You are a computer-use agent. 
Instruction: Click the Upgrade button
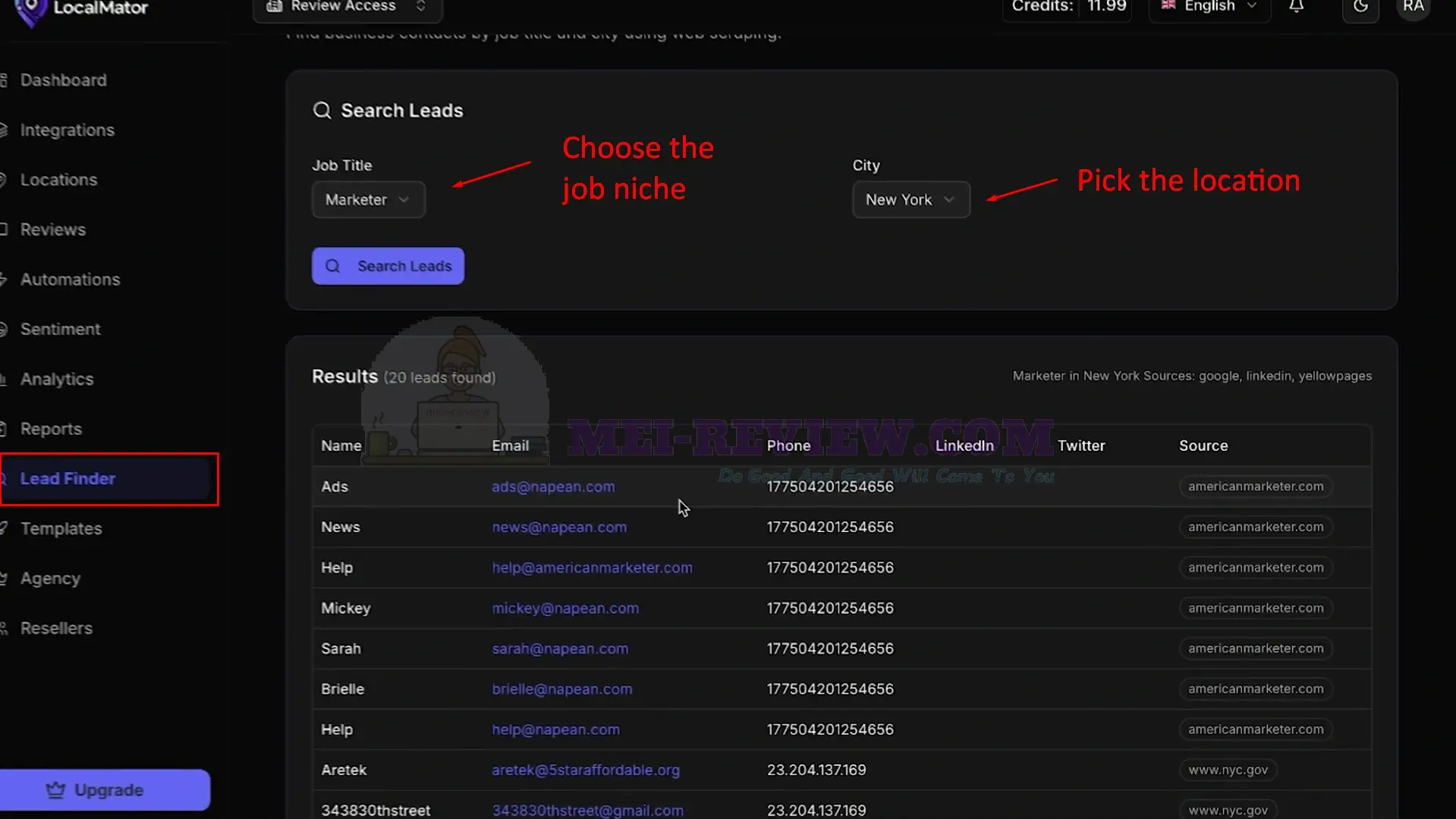(x=105, y=790)
